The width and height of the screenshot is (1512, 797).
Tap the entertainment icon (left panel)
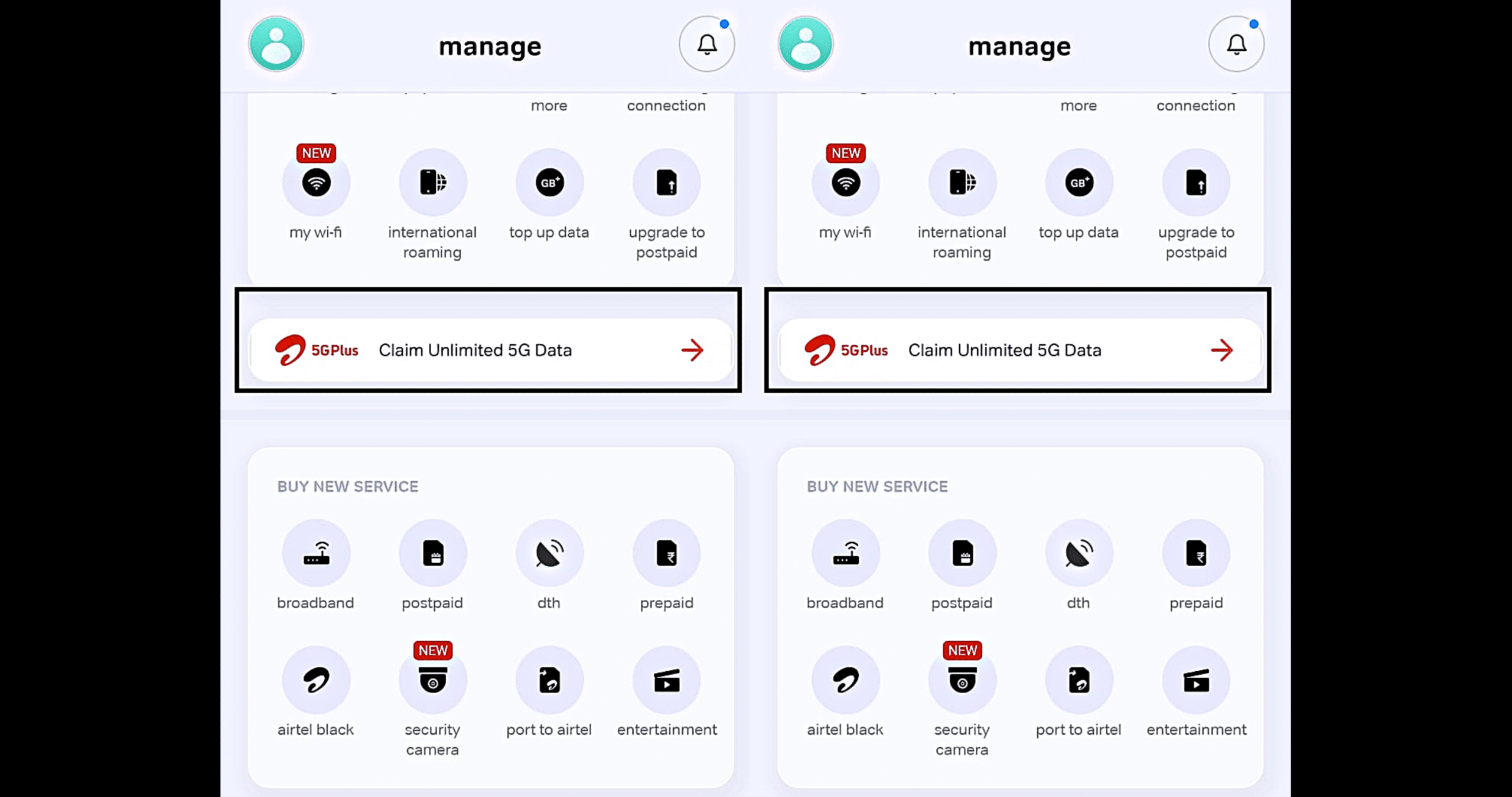pyautogui.click(x=666, y=681)
